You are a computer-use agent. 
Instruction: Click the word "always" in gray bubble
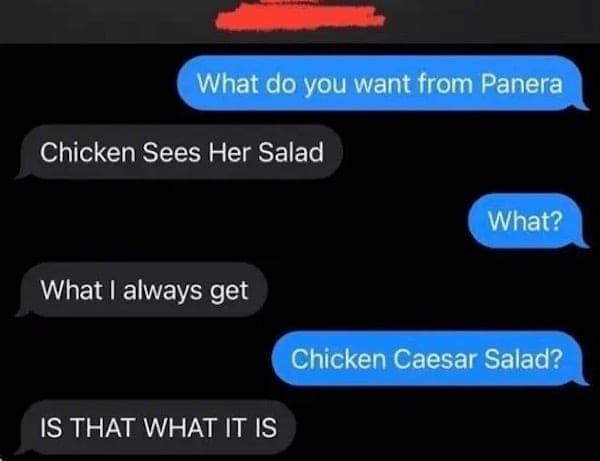pyautogui.click(x=163, y=291)
